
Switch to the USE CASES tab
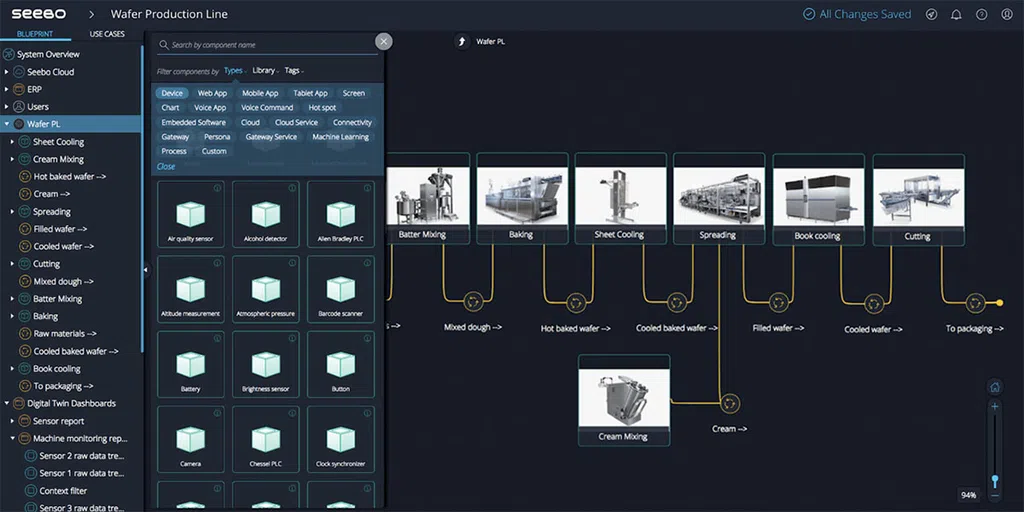107,34
